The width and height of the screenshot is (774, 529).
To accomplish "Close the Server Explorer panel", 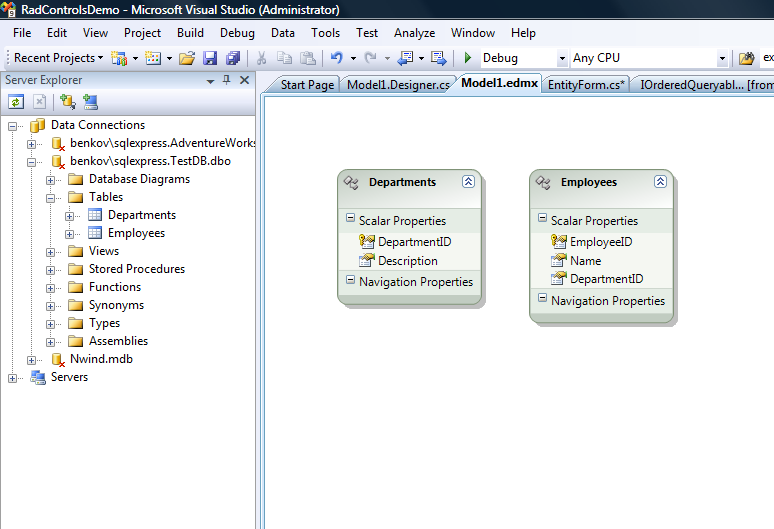I will coord(244,80).
